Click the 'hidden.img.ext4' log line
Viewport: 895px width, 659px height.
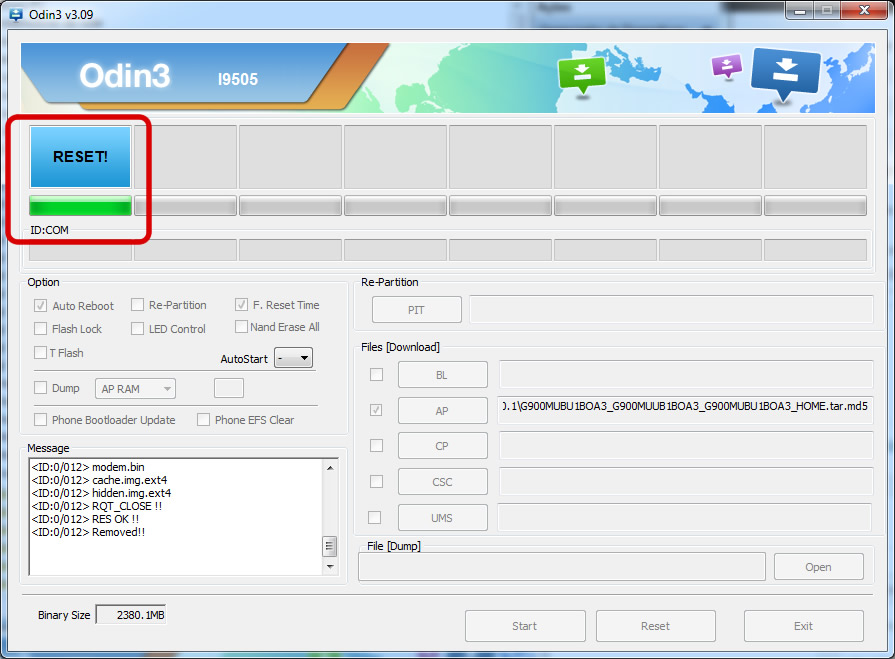101,493
